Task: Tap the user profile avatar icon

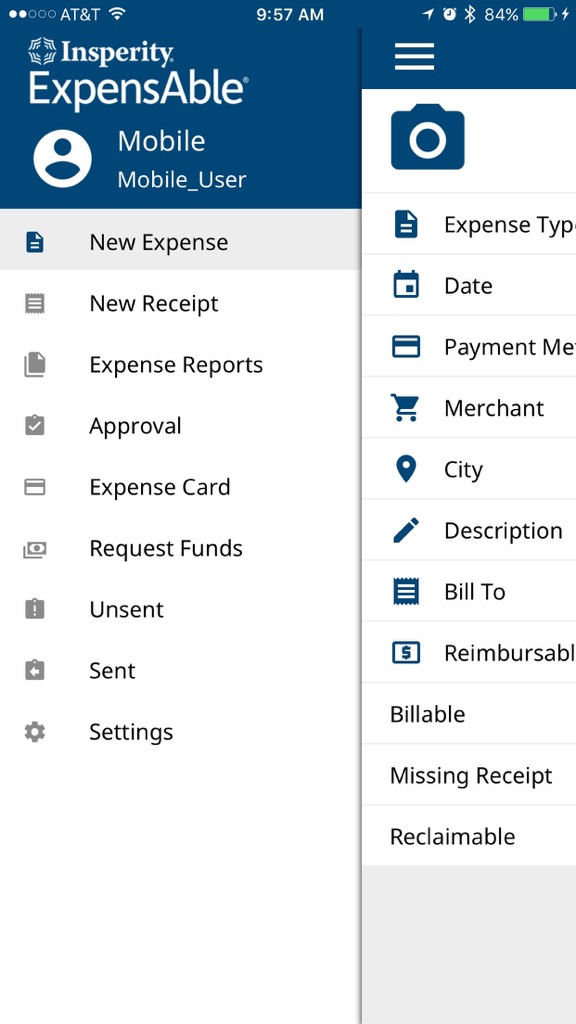Action: 62,159
